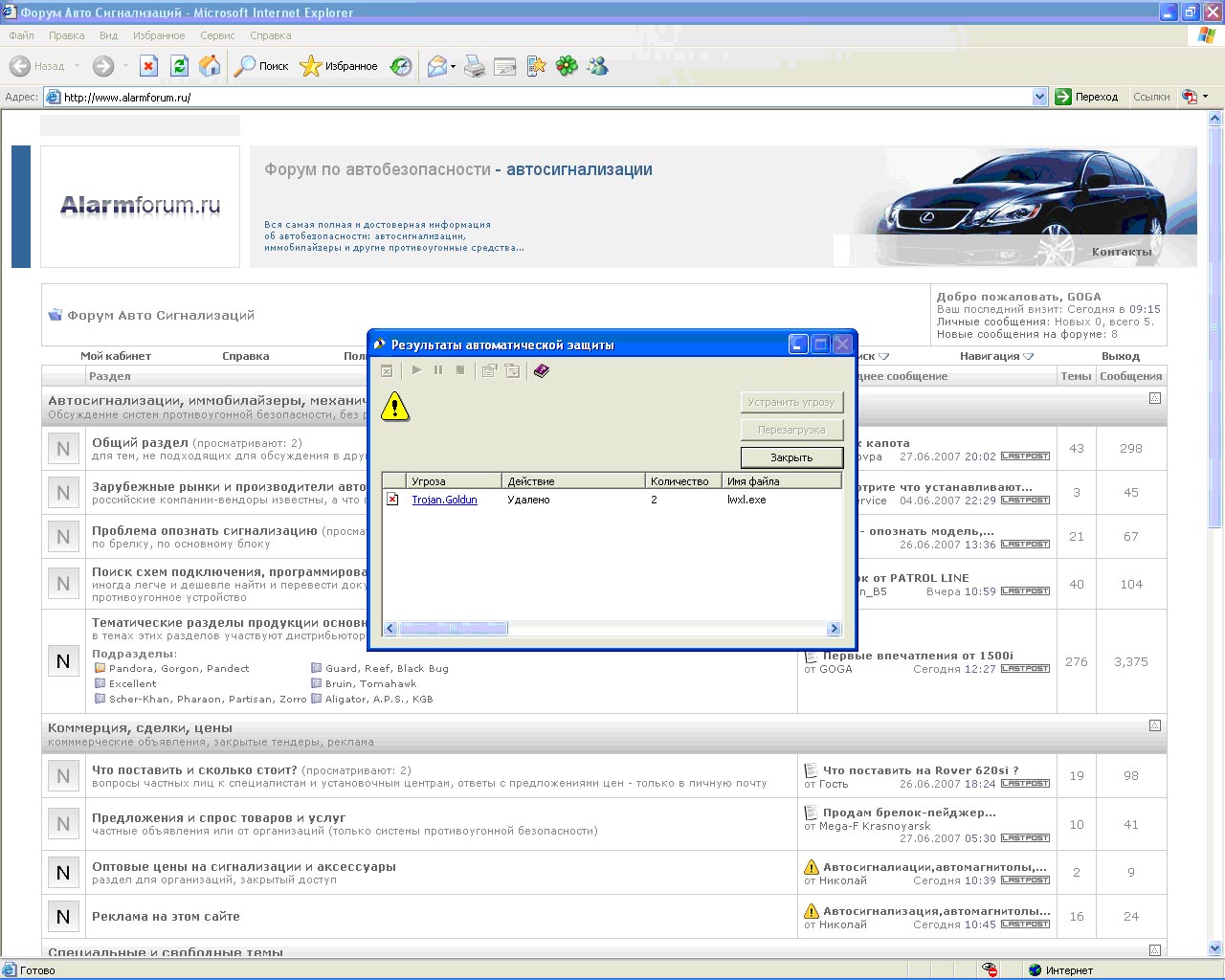Open the Навигация dropdown menu
The height and width of the screenshot is (980, 1225).
coord(997,356)
